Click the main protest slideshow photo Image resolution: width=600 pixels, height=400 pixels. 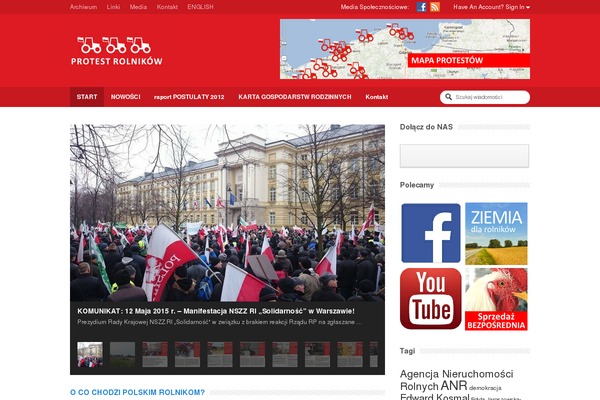[227, 213]
